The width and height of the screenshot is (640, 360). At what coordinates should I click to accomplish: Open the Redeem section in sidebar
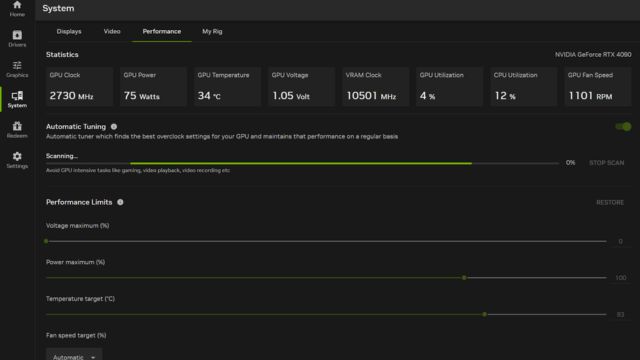click(x=17, y=129)
